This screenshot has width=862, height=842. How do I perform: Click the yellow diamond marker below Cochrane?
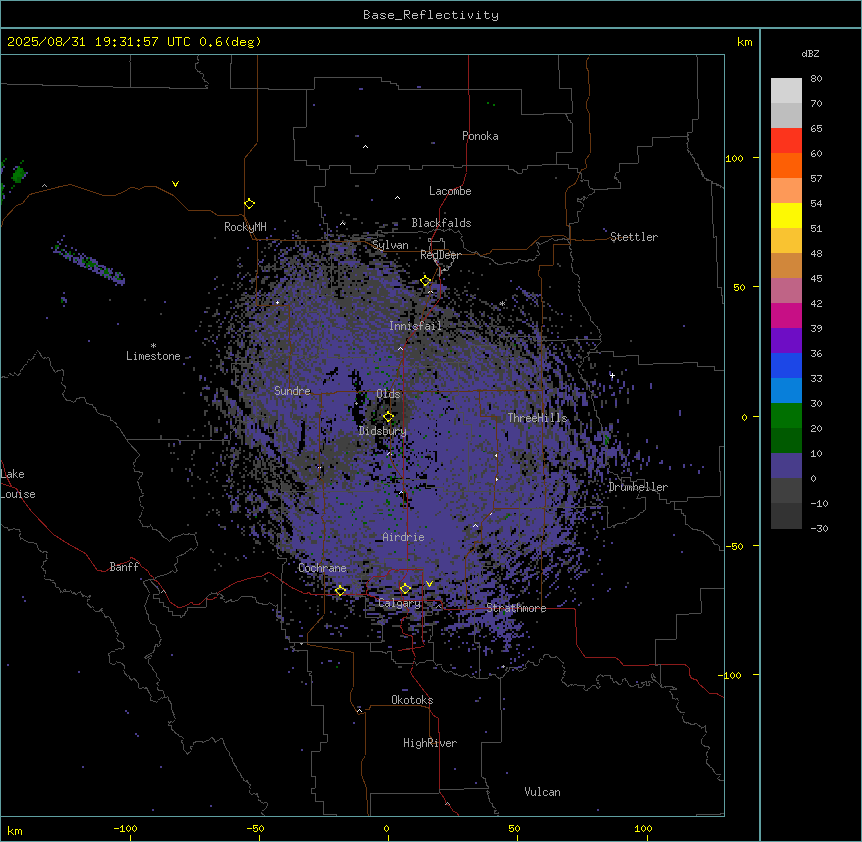(x=340, y=591)
